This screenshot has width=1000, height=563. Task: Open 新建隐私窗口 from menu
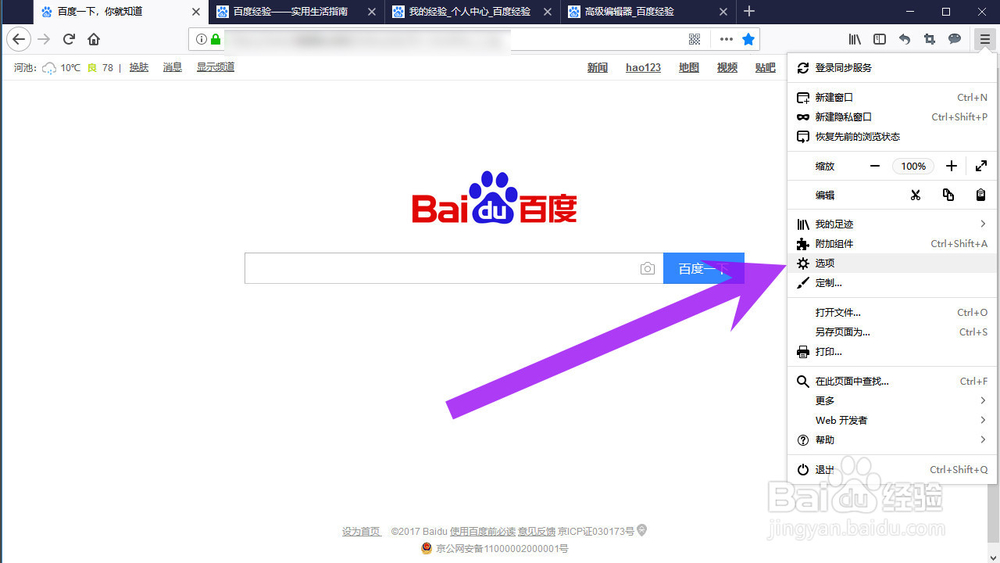pyautogui.click(x=892, y=117)
